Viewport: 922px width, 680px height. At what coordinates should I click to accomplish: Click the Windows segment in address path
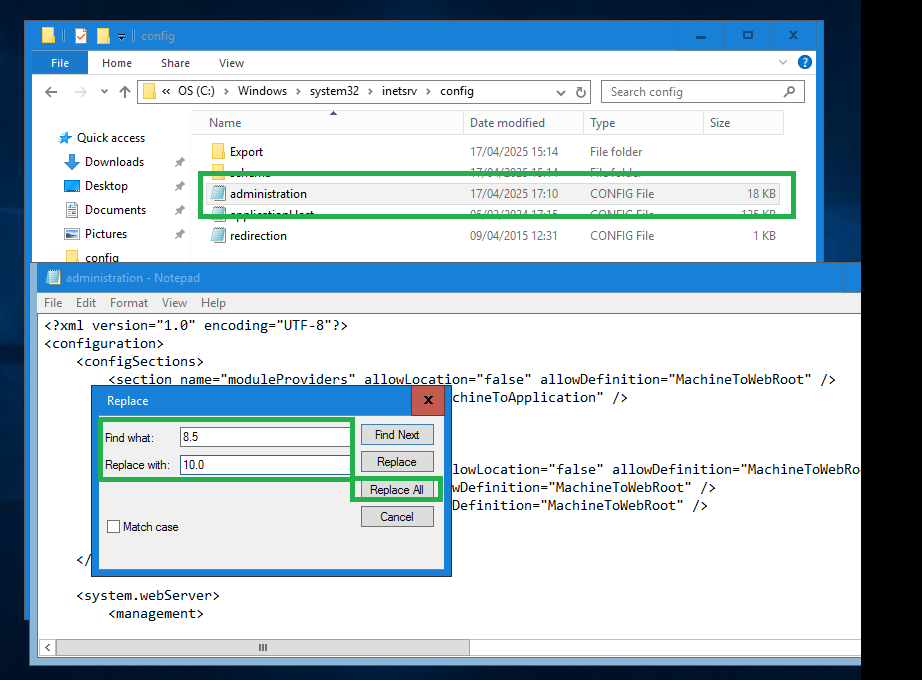click(262, 91)
